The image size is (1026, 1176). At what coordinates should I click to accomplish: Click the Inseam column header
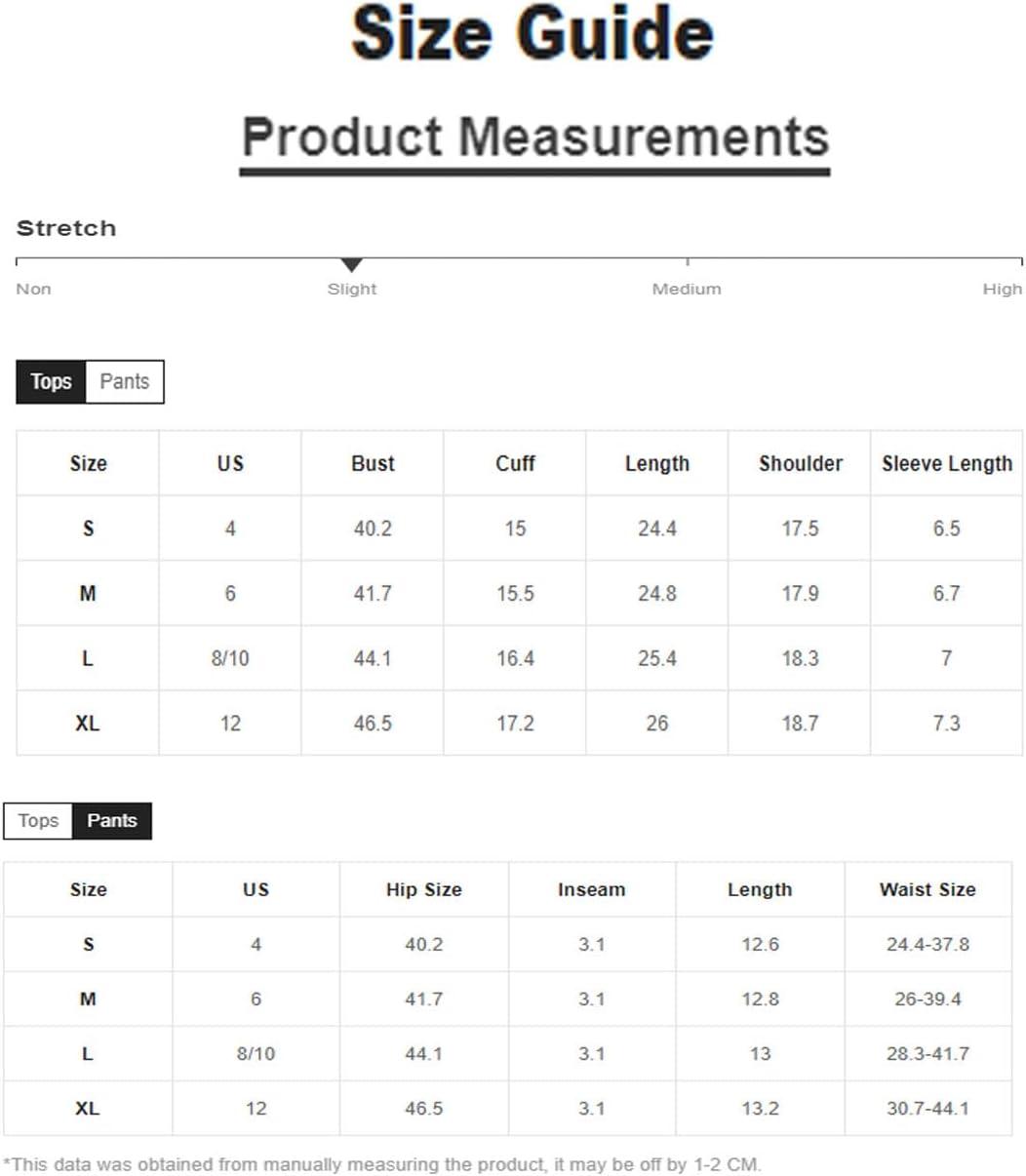pos(591,889)
